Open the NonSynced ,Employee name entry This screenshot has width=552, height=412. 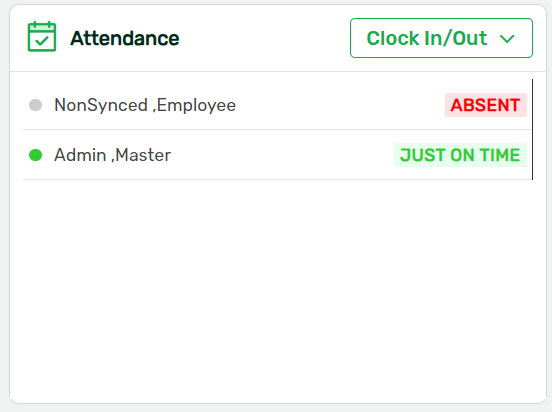click(x=145, y=105)
